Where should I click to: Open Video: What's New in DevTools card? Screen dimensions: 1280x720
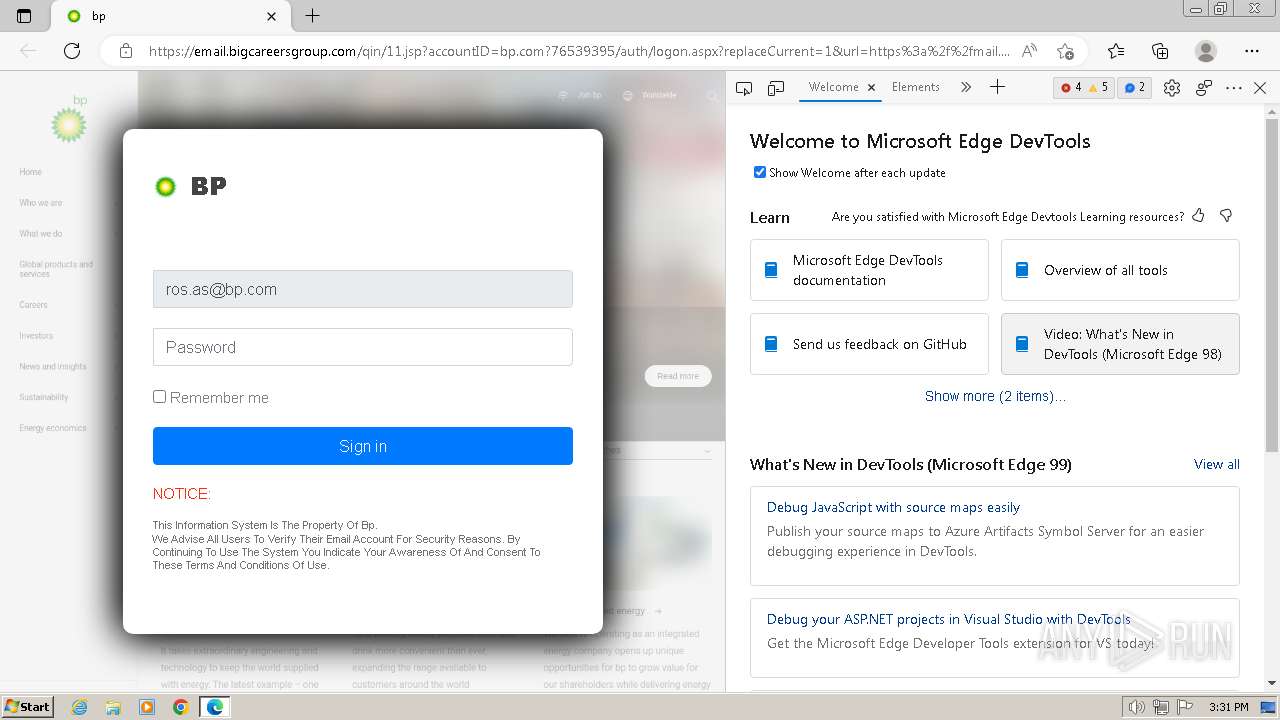[x=1120, y=344]
